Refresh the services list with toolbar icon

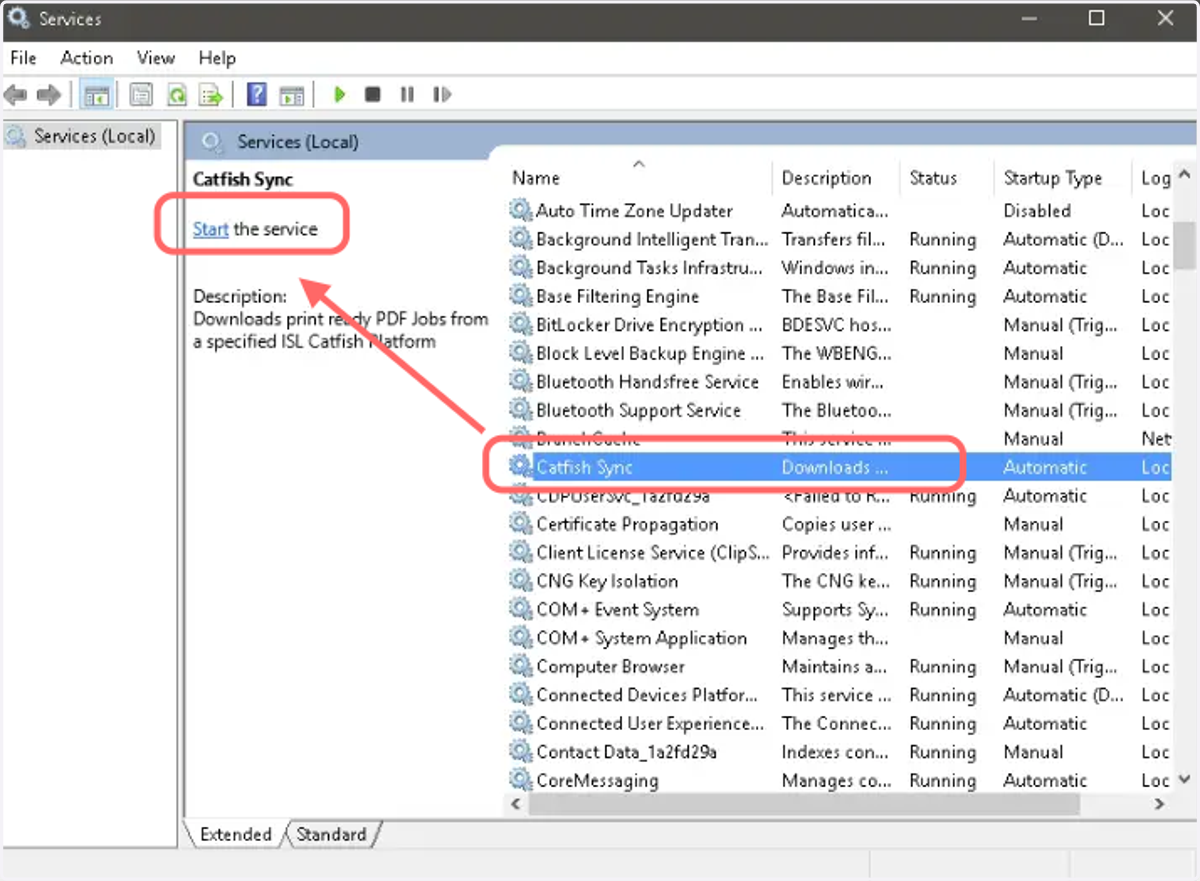pos(177,95)
